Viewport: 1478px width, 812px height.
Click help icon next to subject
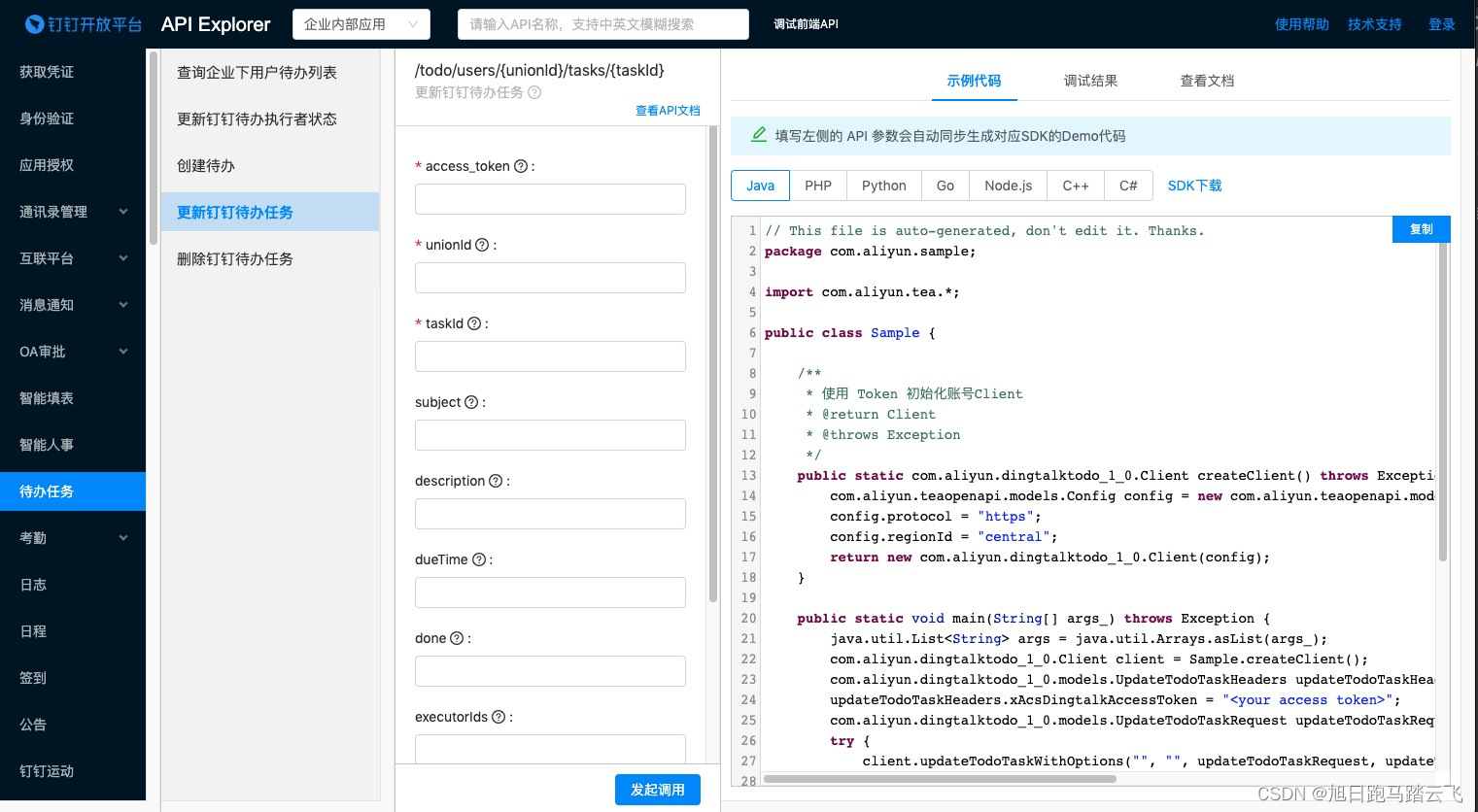[x=471, y=402]
